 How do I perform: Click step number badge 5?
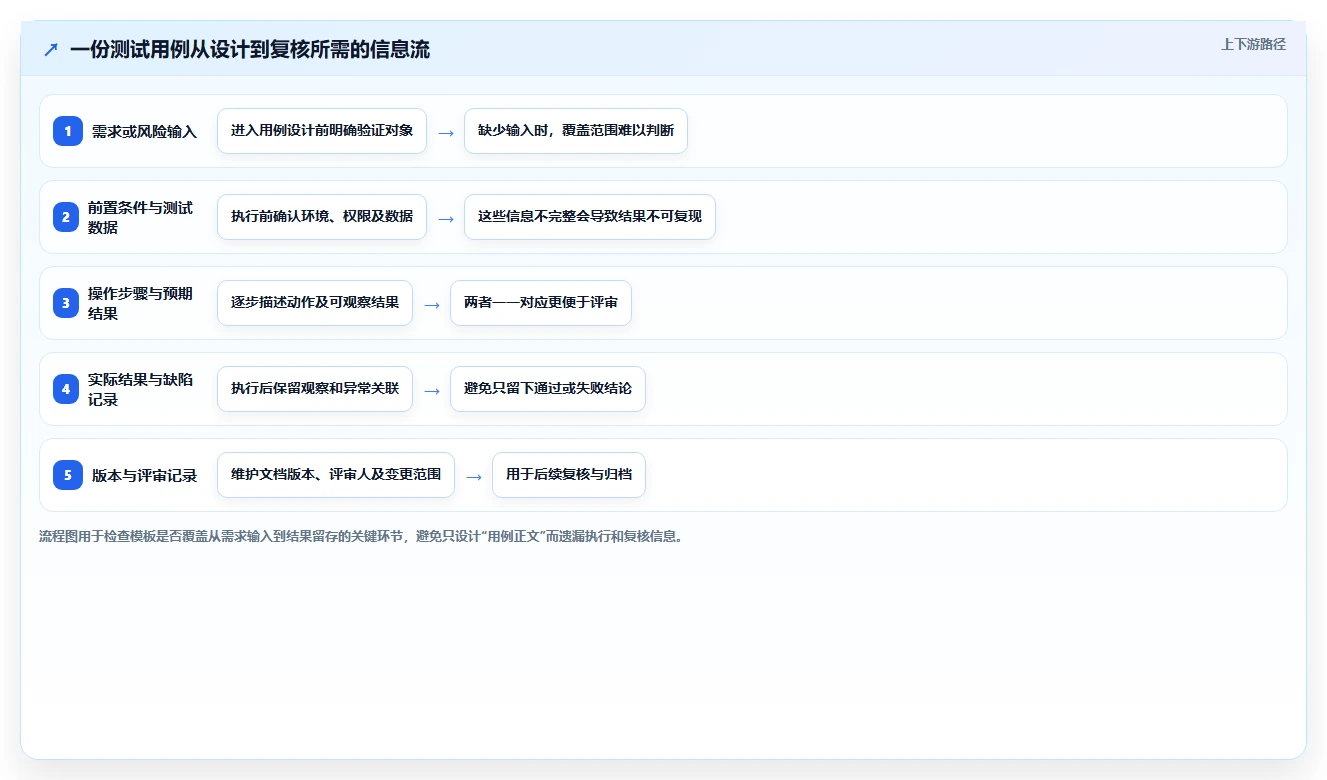pyautogui.click(x=68, y=475)
